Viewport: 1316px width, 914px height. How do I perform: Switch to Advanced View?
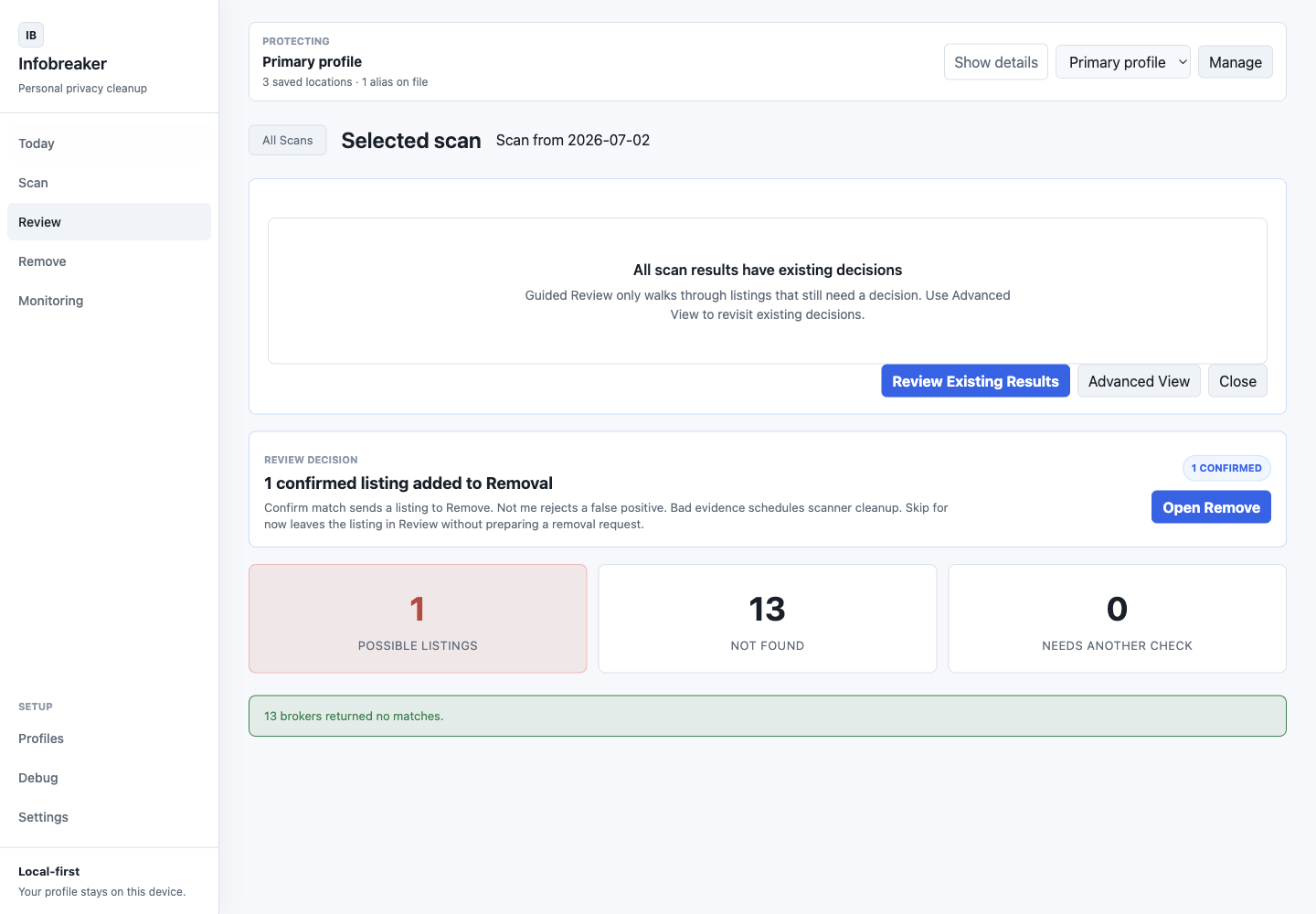[1139, 381]
